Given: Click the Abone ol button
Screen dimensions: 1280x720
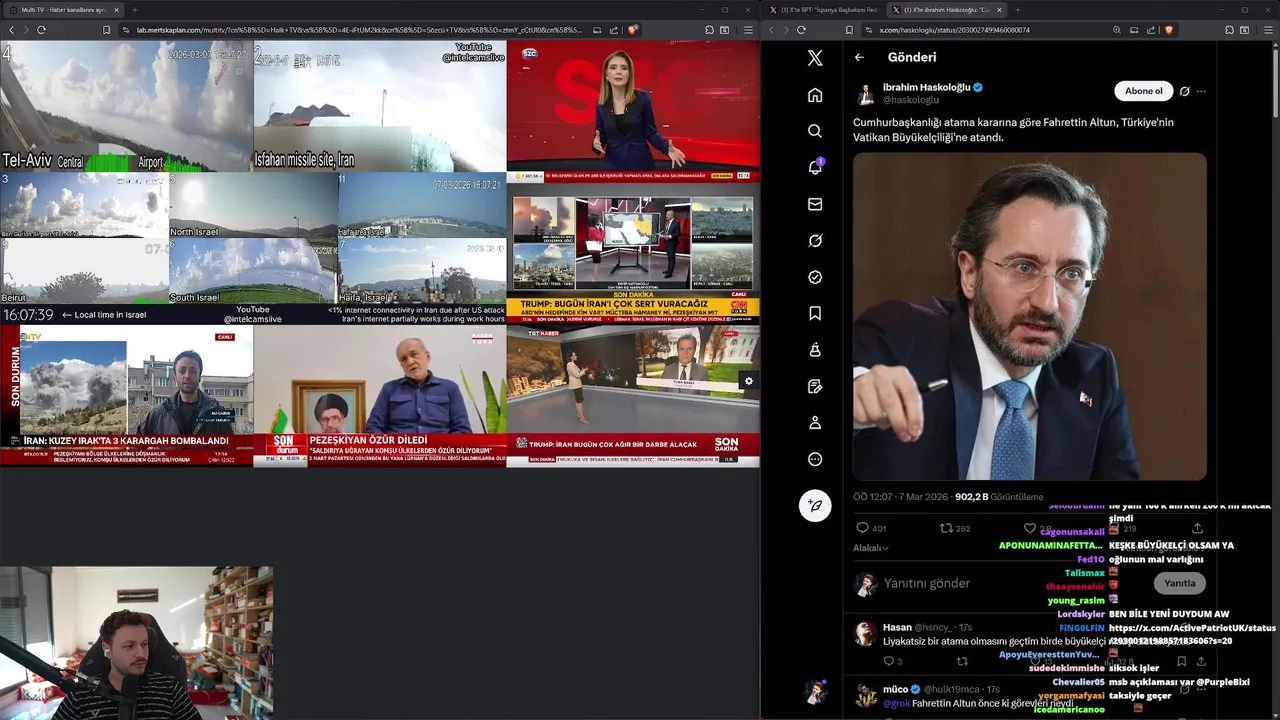Looking at the screenshot, I should 1143,91.
